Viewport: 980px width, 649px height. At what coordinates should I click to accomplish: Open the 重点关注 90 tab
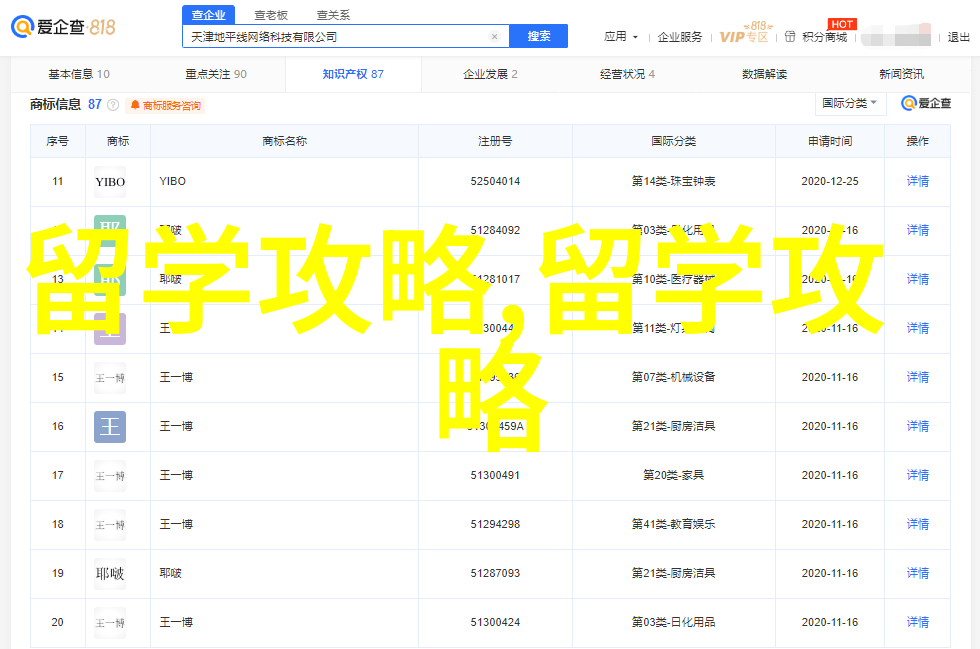pos(216,74)
